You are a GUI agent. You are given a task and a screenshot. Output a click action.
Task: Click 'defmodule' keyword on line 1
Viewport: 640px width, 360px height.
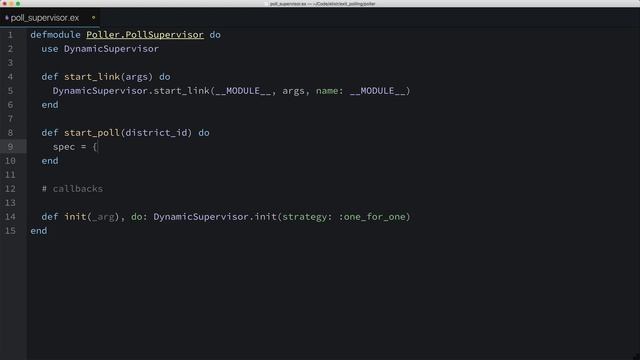(x=56, y=35)
